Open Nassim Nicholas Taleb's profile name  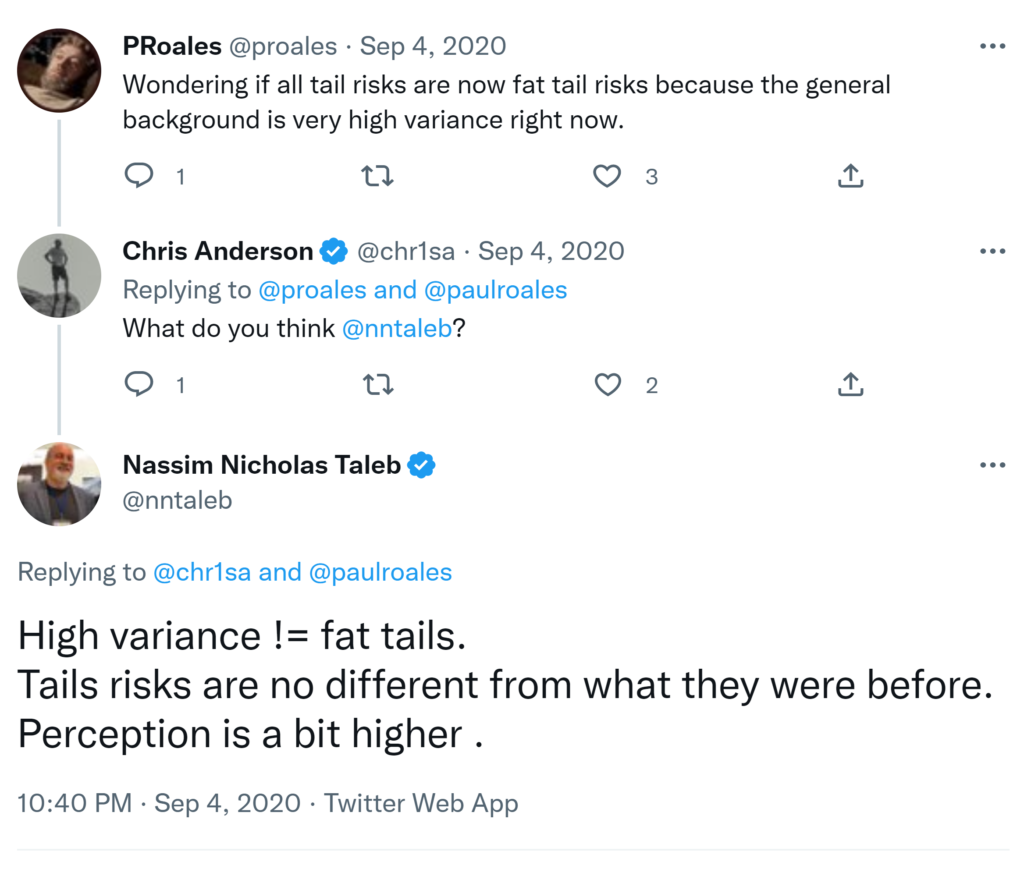(x=262, y=465)
